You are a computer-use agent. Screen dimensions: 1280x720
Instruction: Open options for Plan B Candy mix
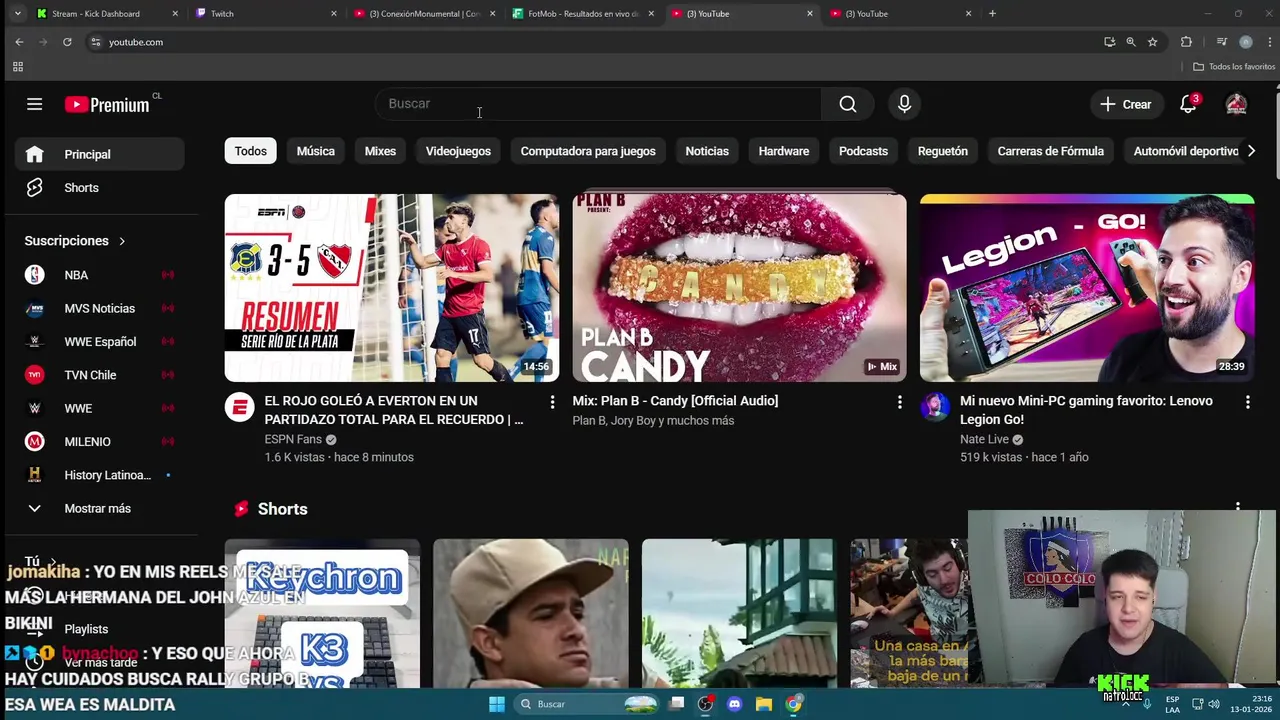tap(899, 402)
